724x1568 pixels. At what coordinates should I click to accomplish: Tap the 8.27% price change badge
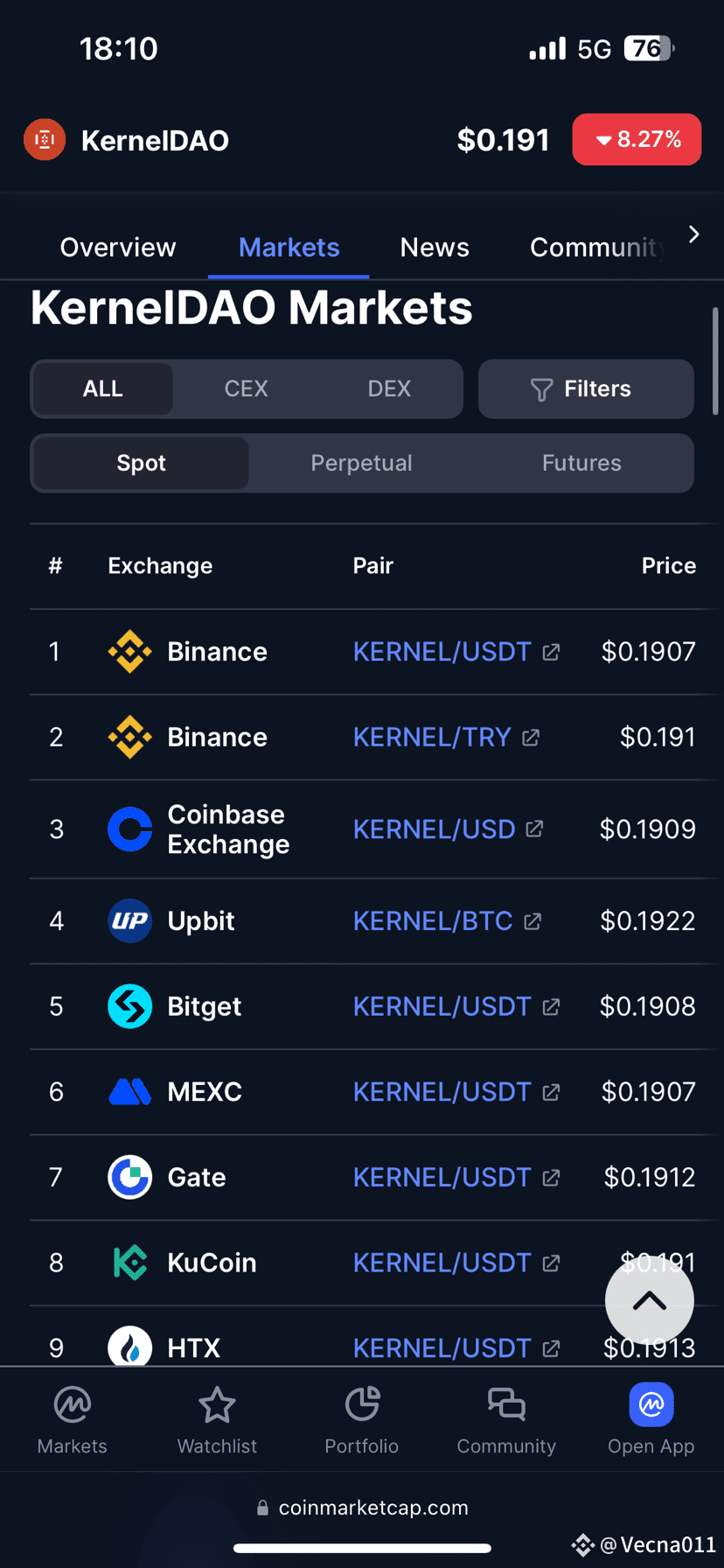click(637, 139)
